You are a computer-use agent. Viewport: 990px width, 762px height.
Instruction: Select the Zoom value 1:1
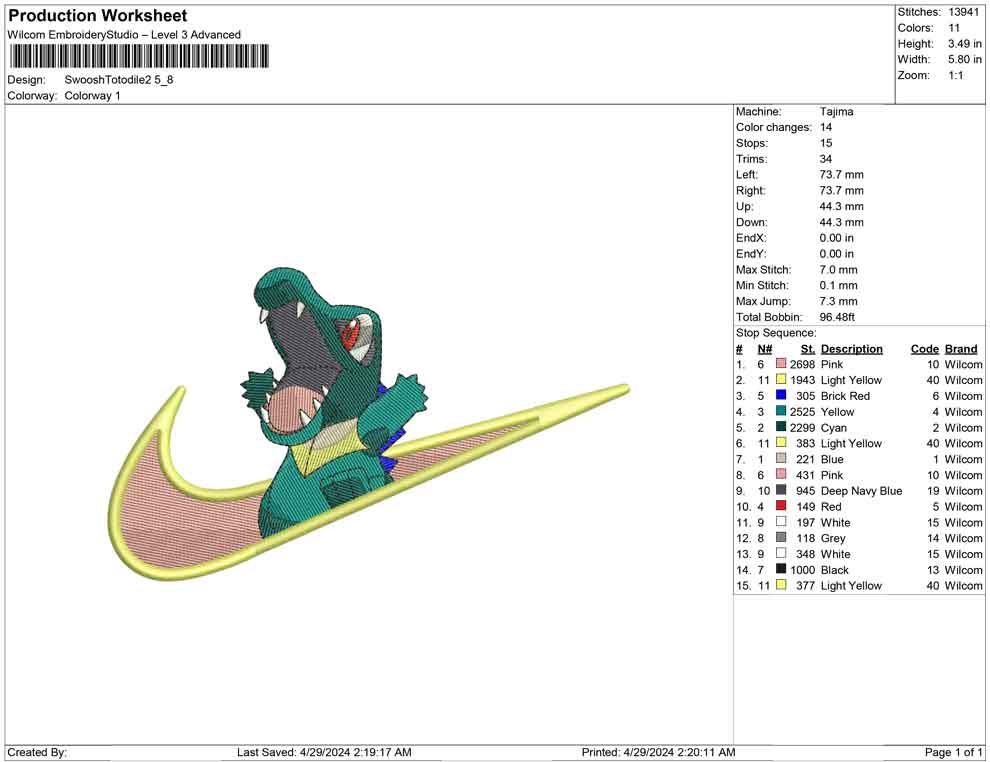(955, 75)
